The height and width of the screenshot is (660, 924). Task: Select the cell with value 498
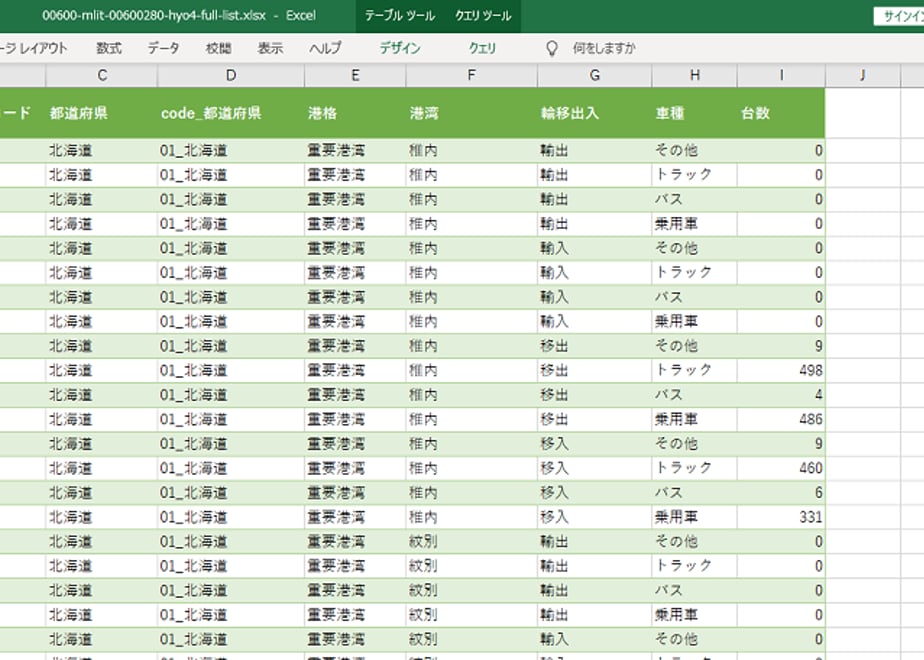[781, 371]
